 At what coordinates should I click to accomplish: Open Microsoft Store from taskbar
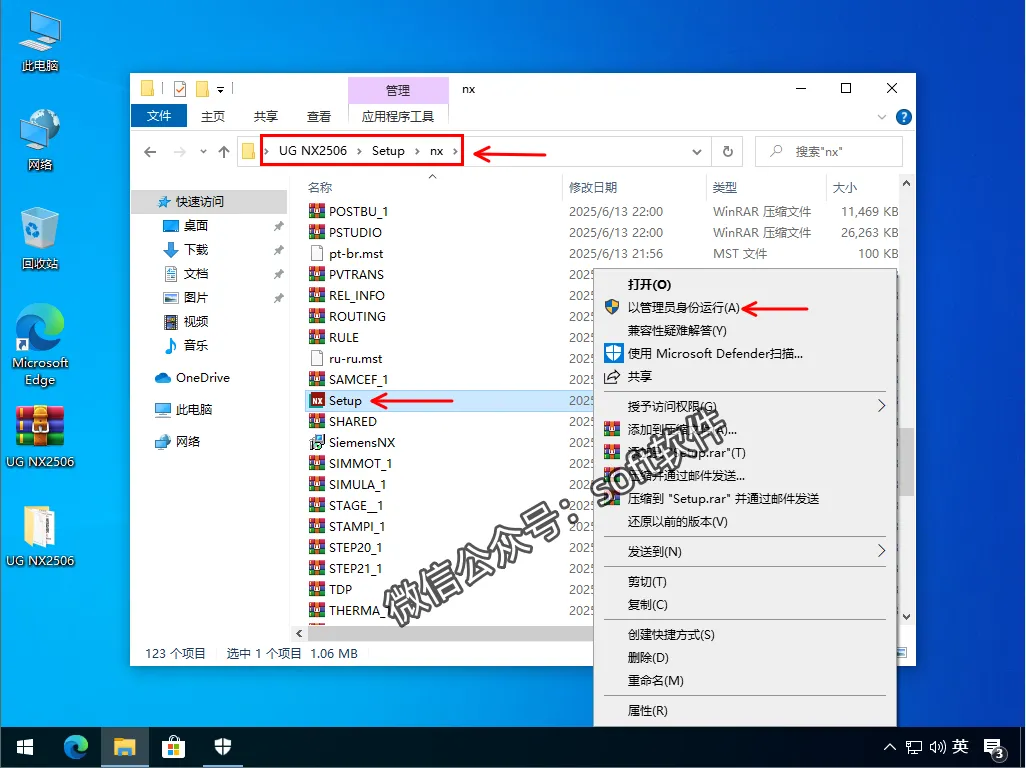pyautogui.click(x=173, y=747)
